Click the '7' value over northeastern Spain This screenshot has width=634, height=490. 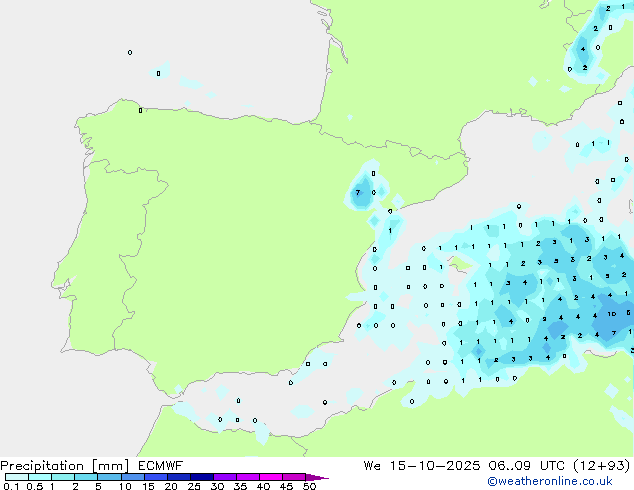[357, 192]
